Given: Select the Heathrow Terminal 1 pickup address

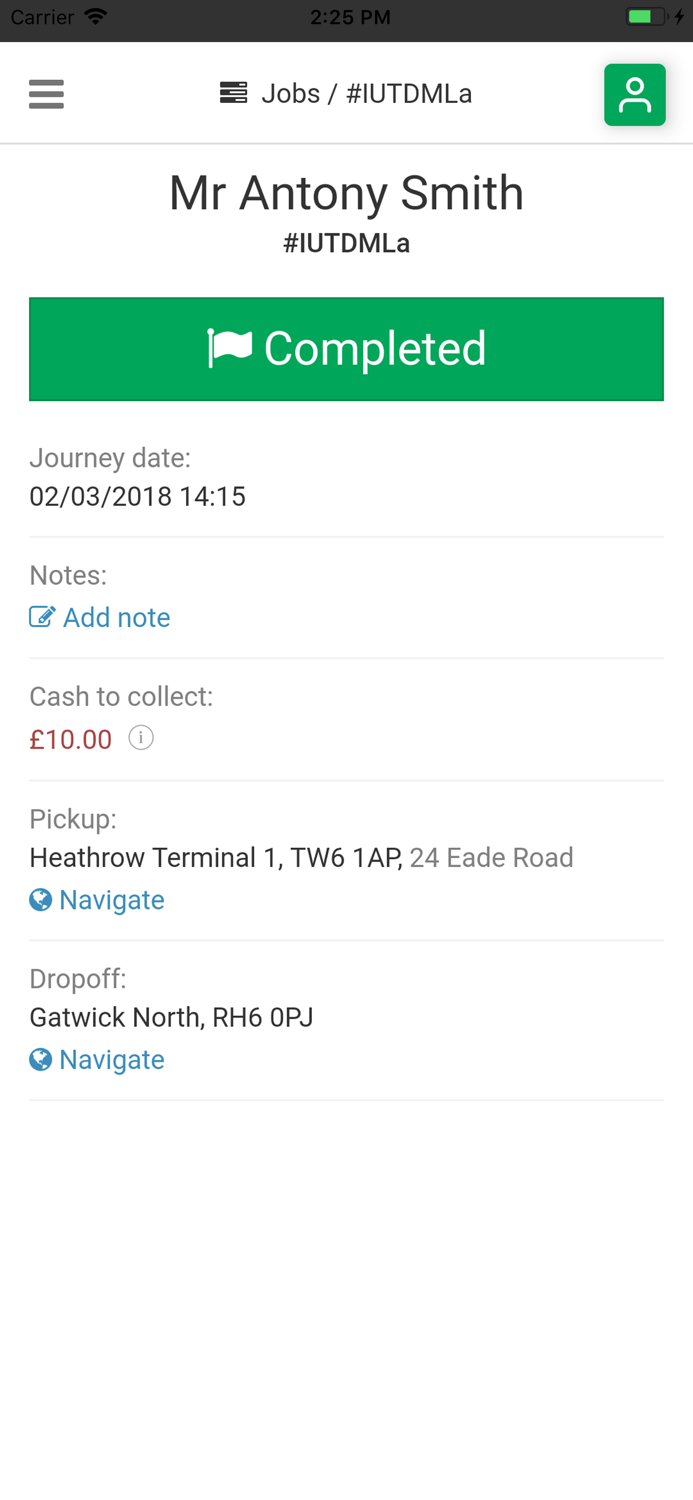Looking at the screenshot, I should tap(216, 857).
